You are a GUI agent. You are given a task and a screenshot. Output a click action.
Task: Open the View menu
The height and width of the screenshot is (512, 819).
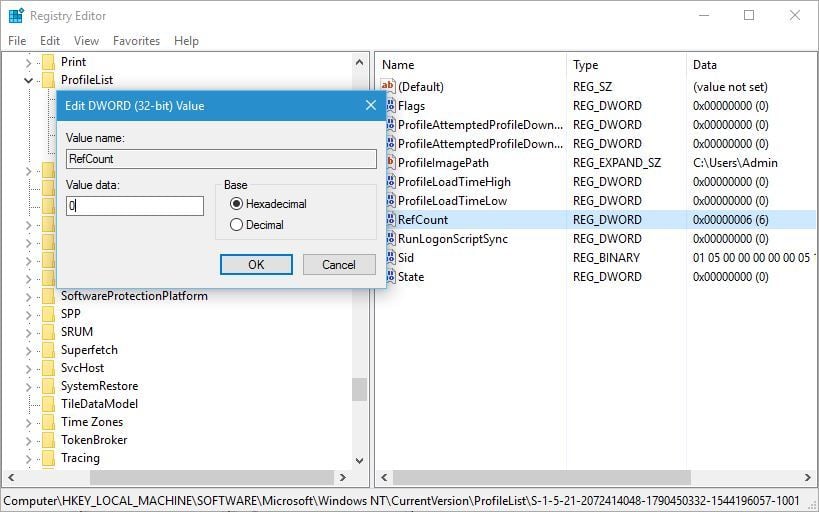tap(86, 41)
